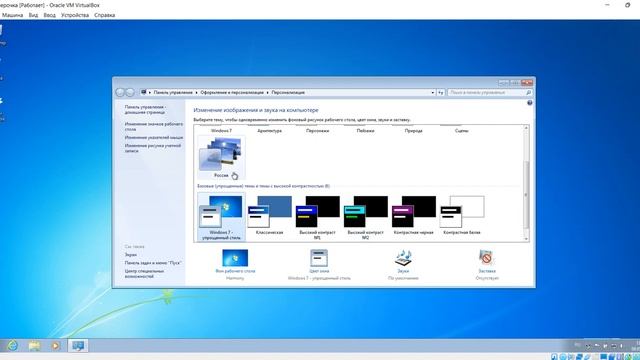Click the theme list scrollbar thumb
The height and width of the screenshot is (360, 640).
point(526,195)
